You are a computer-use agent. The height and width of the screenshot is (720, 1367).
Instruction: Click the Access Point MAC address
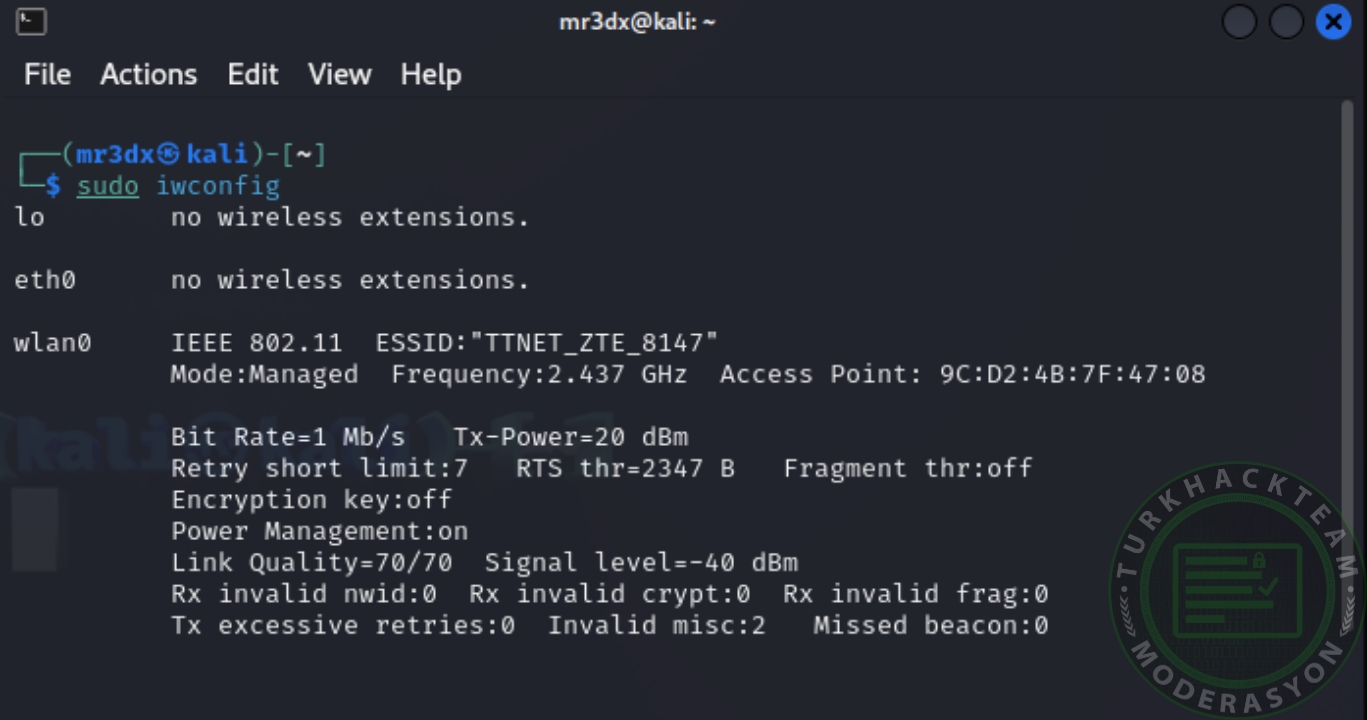coord(1072,375)
